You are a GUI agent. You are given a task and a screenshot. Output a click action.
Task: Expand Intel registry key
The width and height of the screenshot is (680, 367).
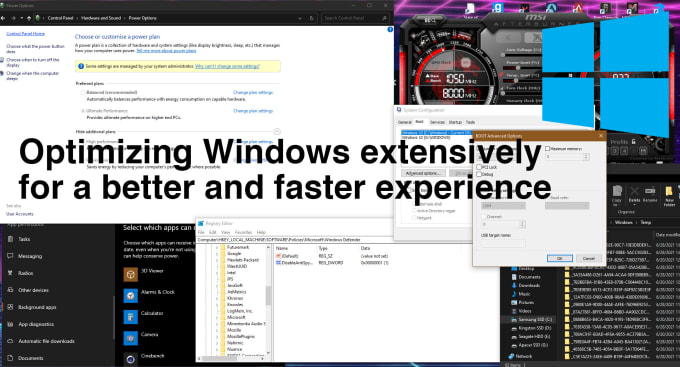(x=217, y=272)
